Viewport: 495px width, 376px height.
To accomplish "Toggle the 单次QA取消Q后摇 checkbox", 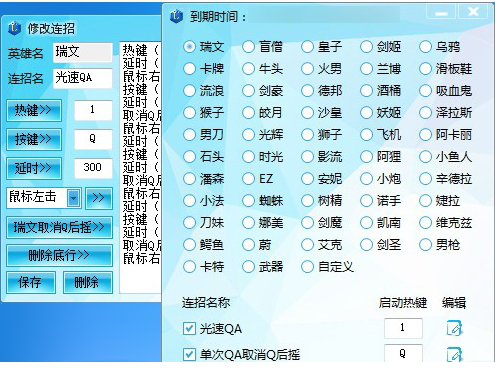I will pyautogui.click(x=189, y=354).
